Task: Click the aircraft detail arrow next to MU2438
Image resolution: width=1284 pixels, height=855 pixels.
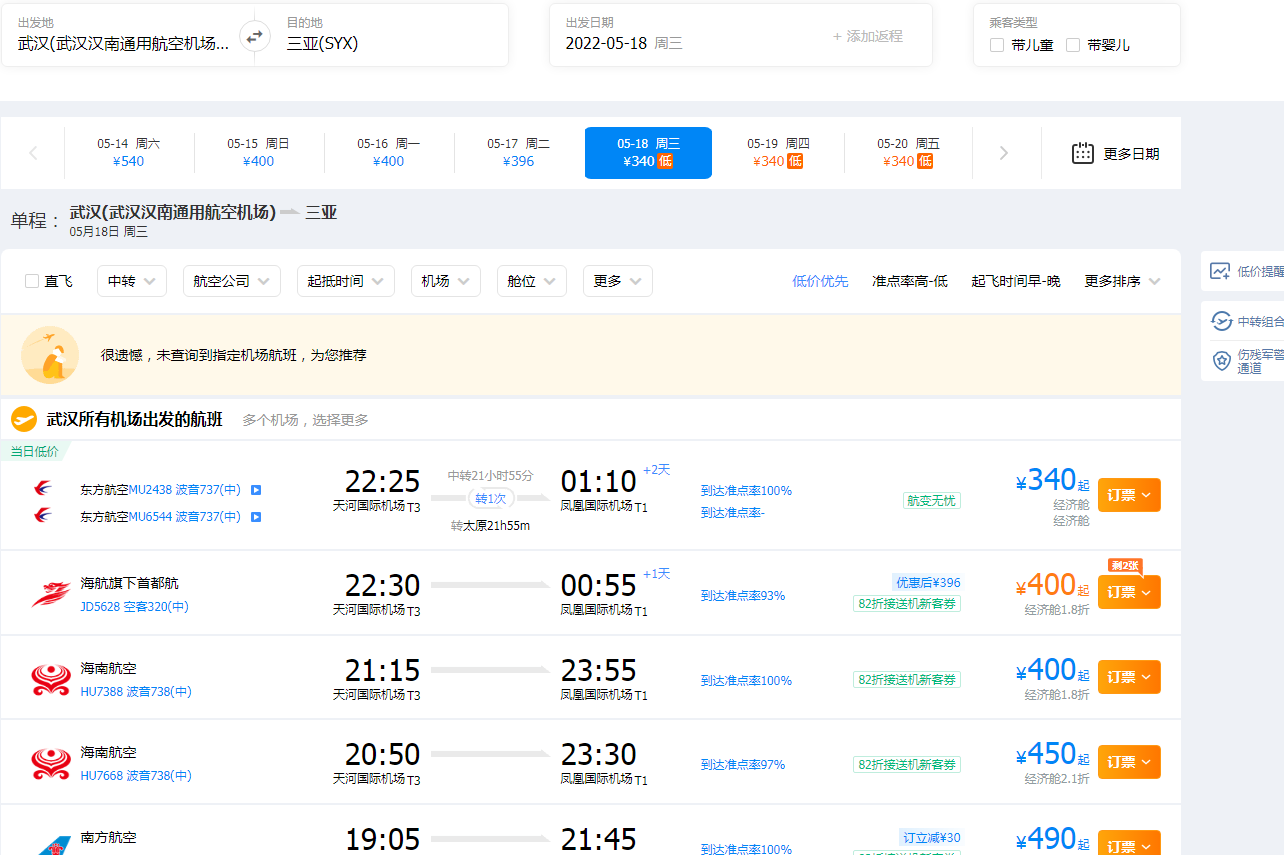Action: tap(257, 489)
